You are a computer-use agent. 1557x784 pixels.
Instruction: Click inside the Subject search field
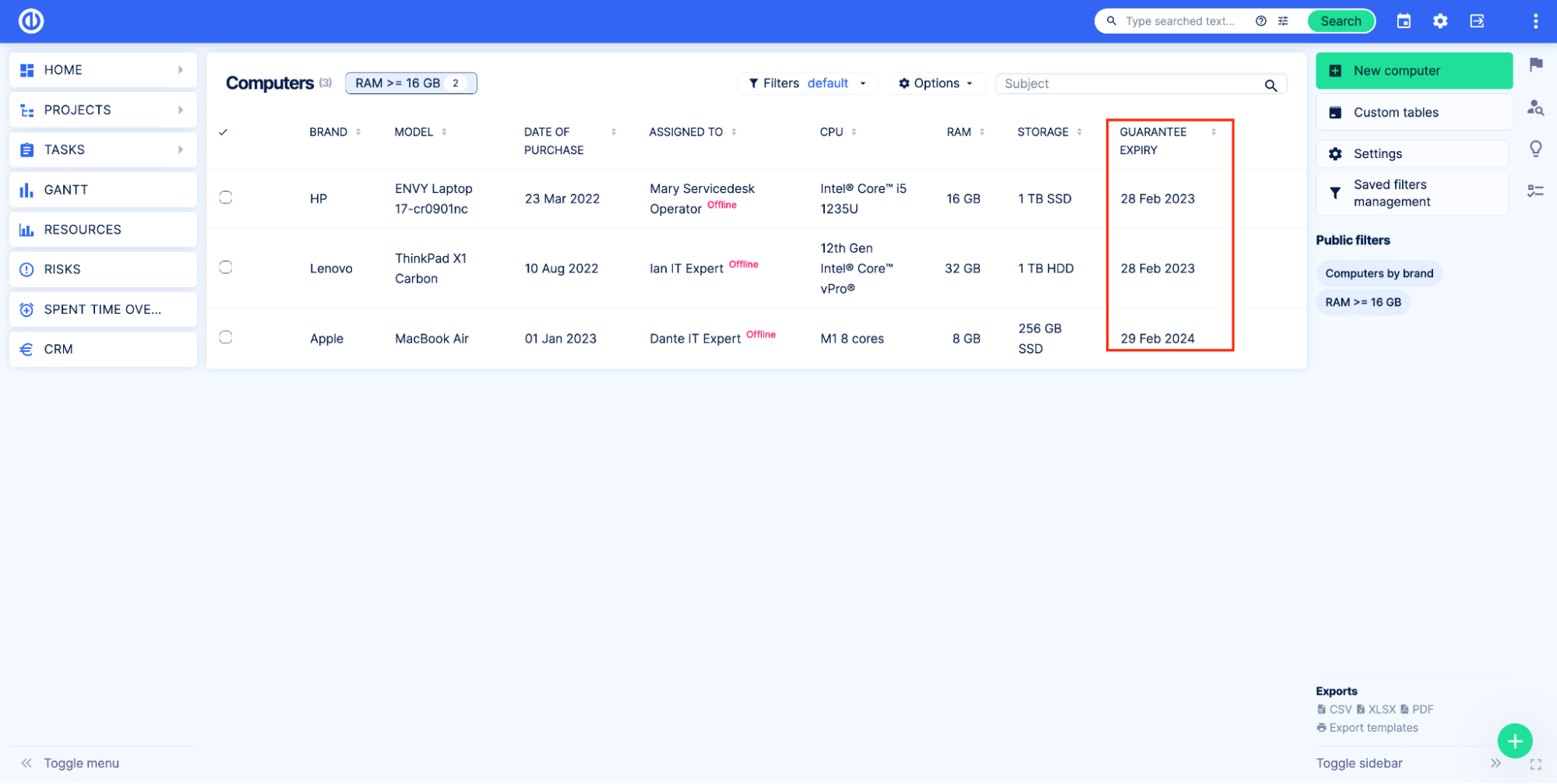point(1129,83)
